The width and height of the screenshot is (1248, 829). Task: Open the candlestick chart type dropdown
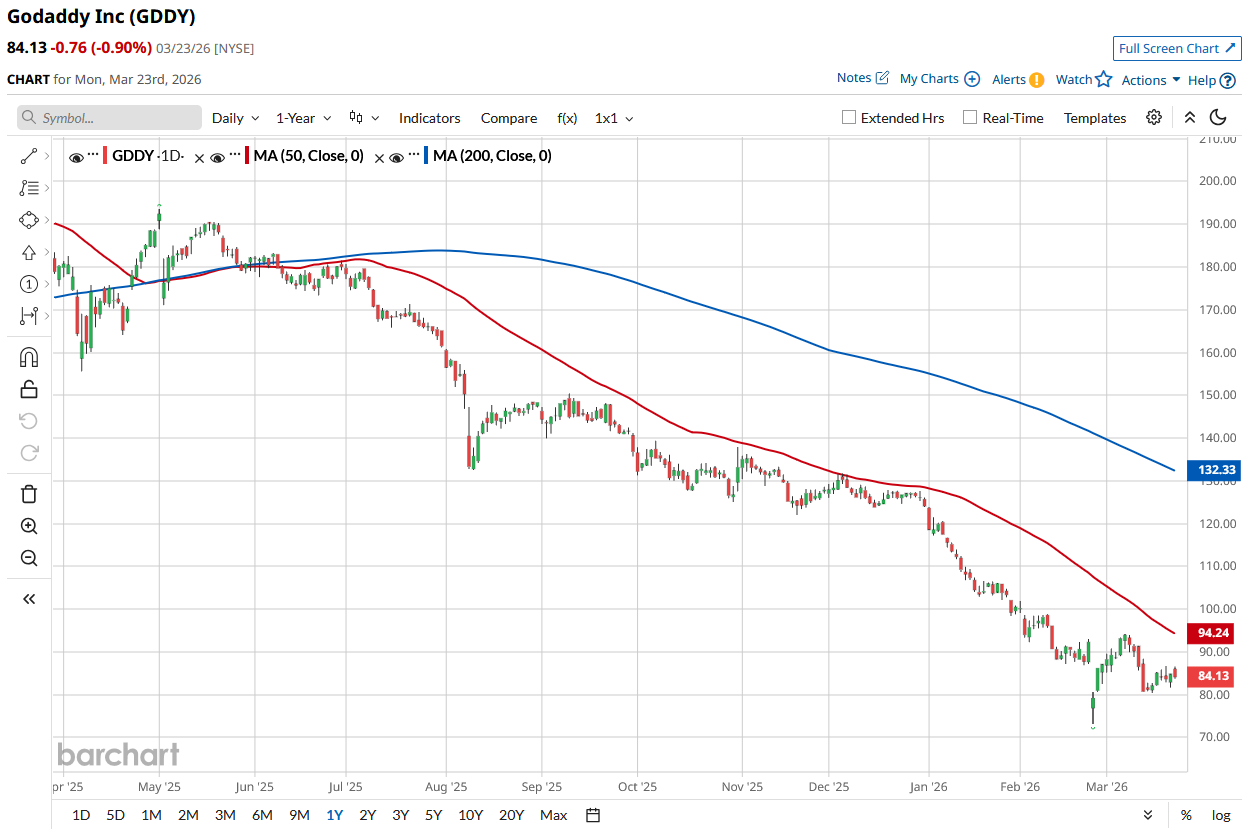364,118
